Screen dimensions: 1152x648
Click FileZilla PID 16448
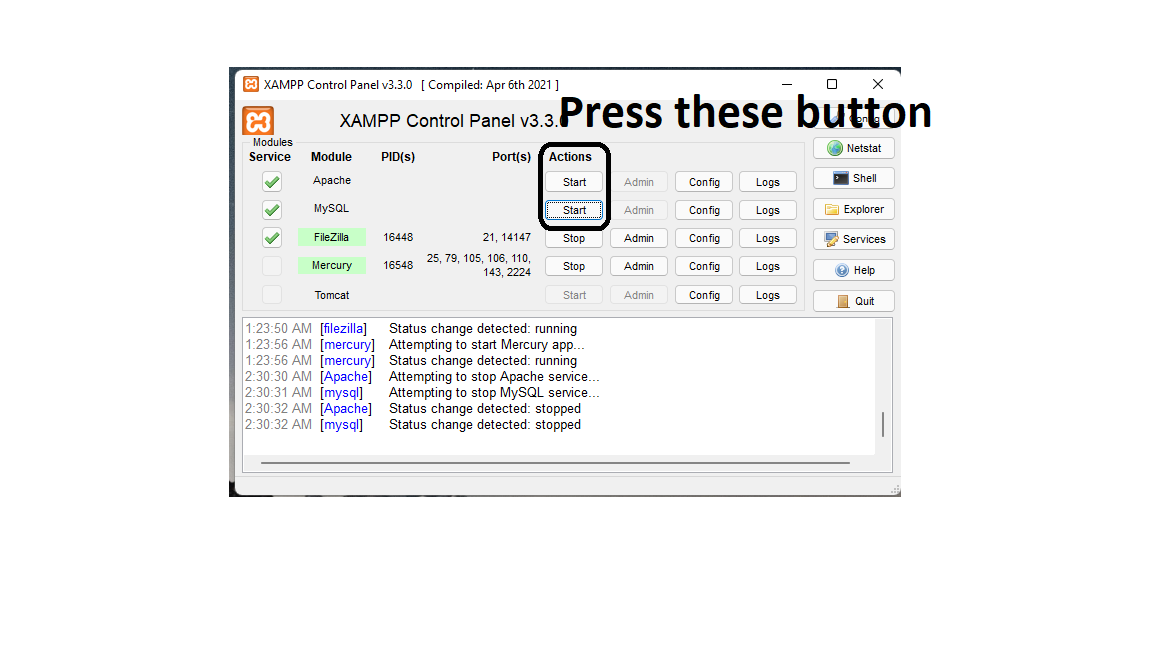coord(397,237)
